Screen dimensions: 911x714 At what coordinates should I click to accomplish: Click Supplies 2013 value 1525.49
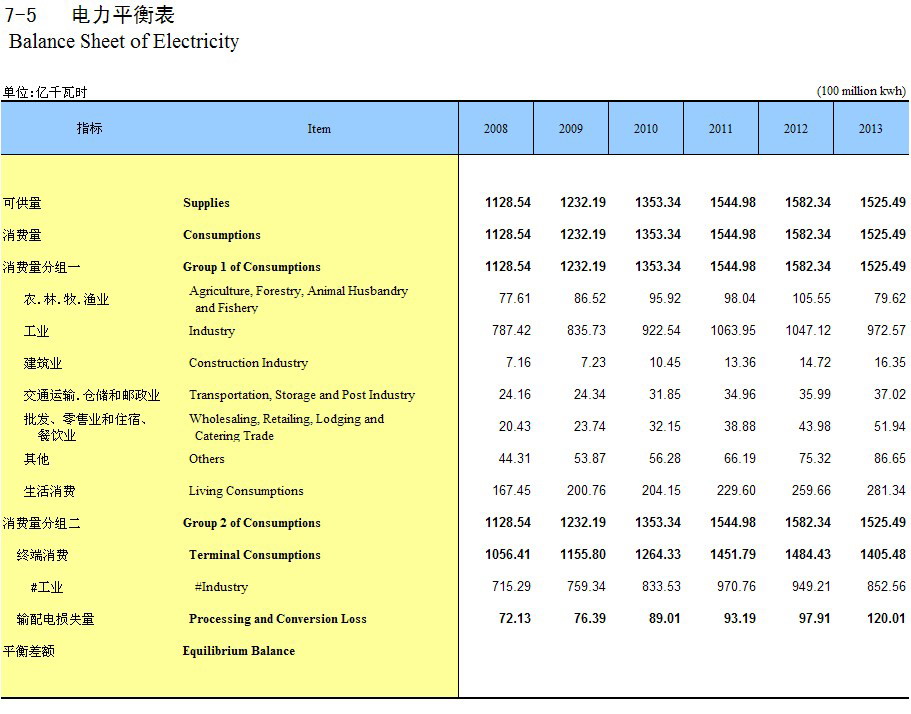[883, 202]
